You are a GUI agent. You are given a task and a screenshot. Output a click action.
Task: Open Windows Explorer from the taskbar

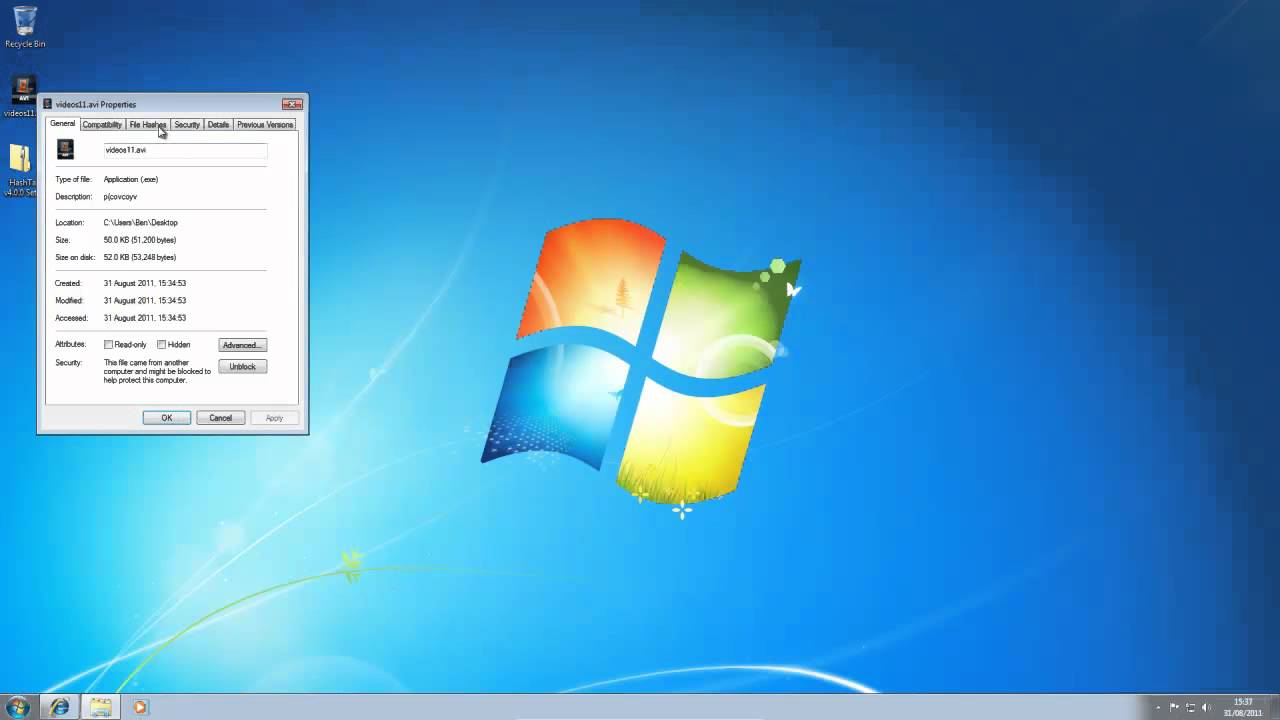click(100, 707)
